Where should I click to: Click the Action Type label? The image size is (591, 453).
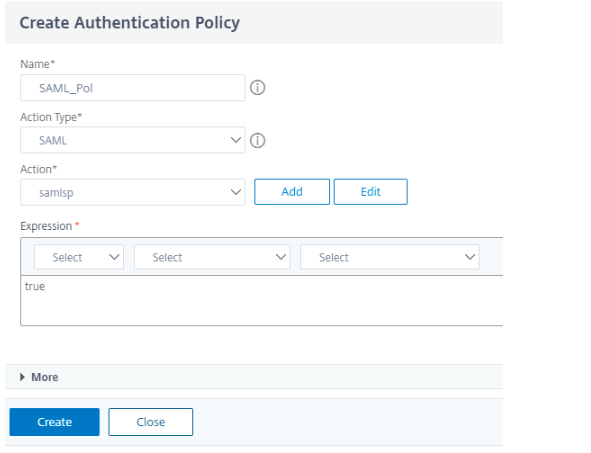pyautogui.click(x=51, y=117)
